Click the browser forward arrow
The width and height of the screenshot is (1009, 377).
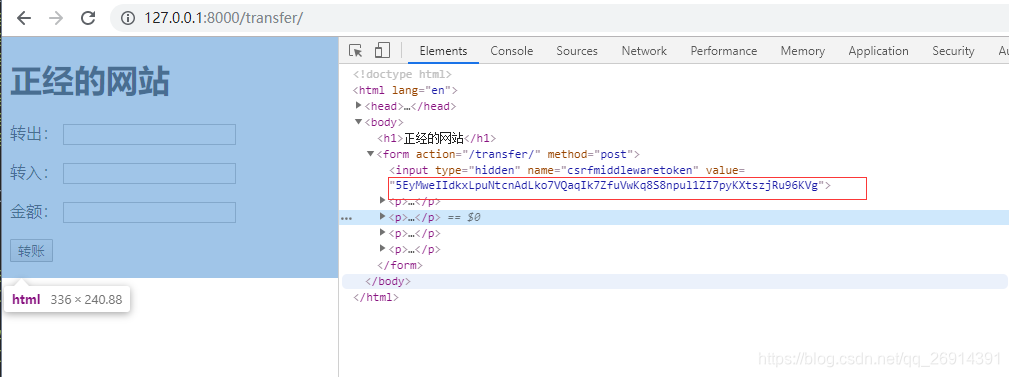pyautogui.click(x=56, y=18)
